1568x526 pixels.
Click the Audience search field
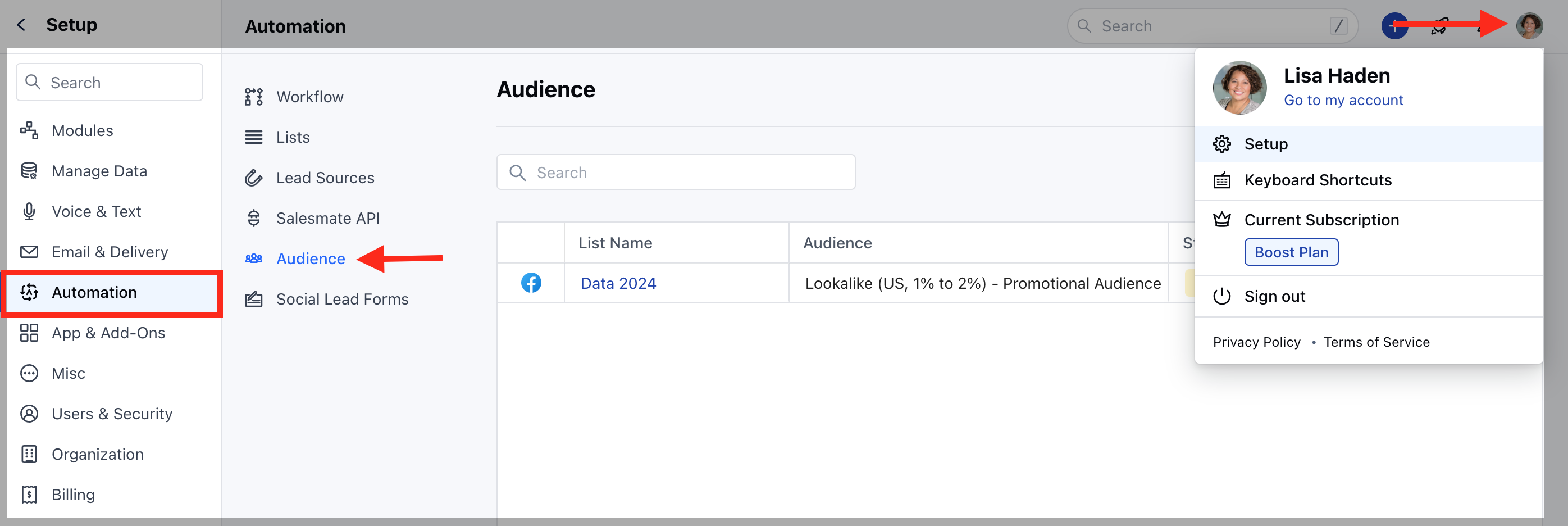(x=676, y=173)
